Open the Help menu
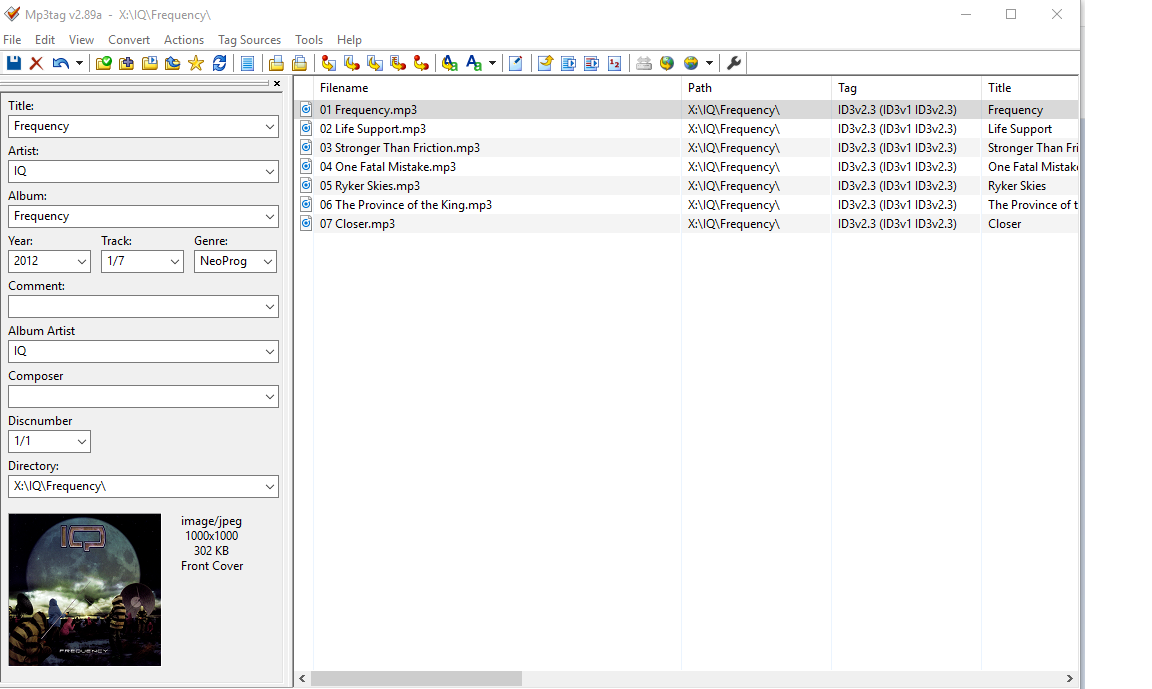Image resolution: width=1152 pixels, height=689 pixels. 349,40
